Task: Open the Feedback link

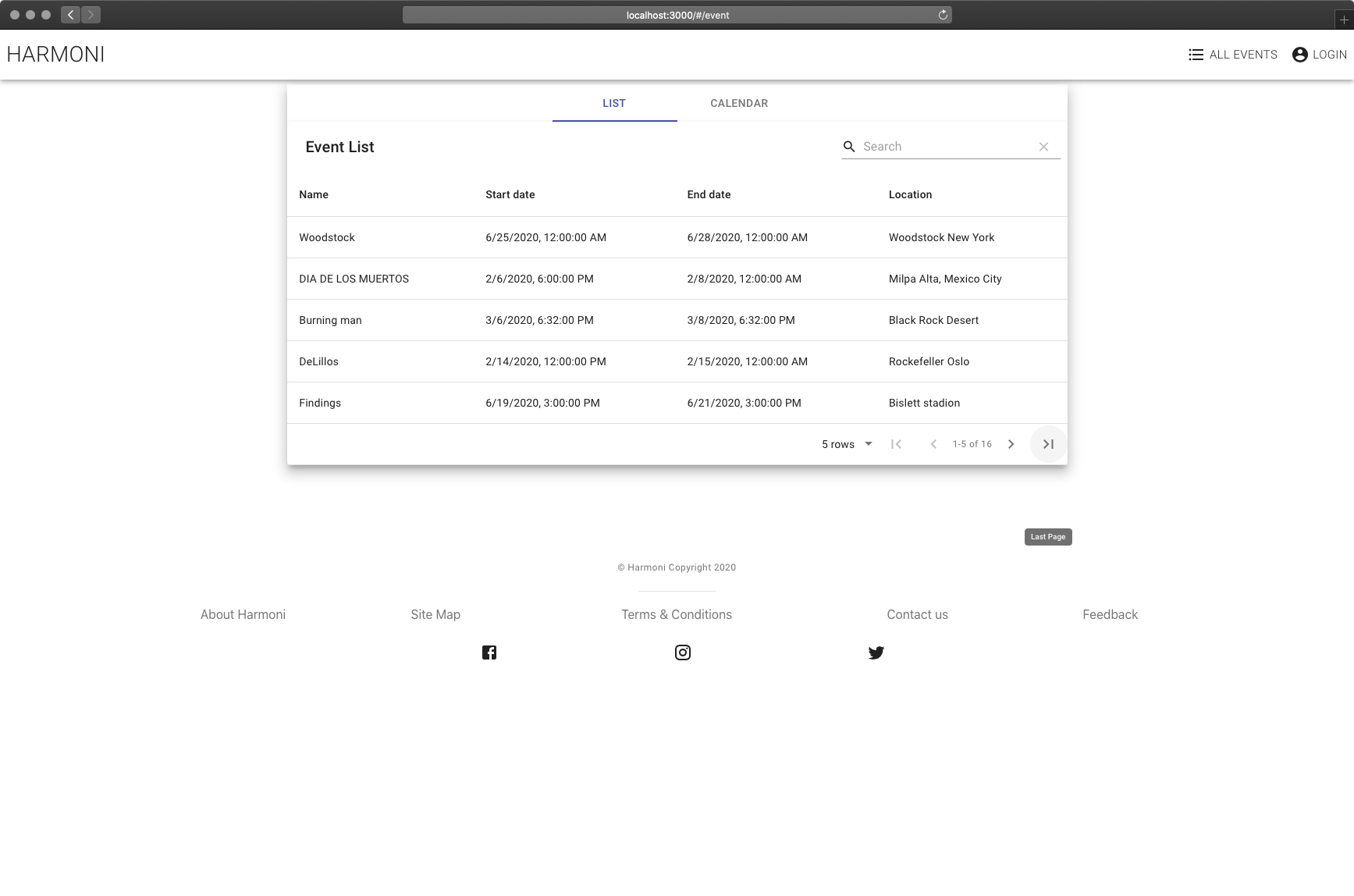Action: 1110,615
